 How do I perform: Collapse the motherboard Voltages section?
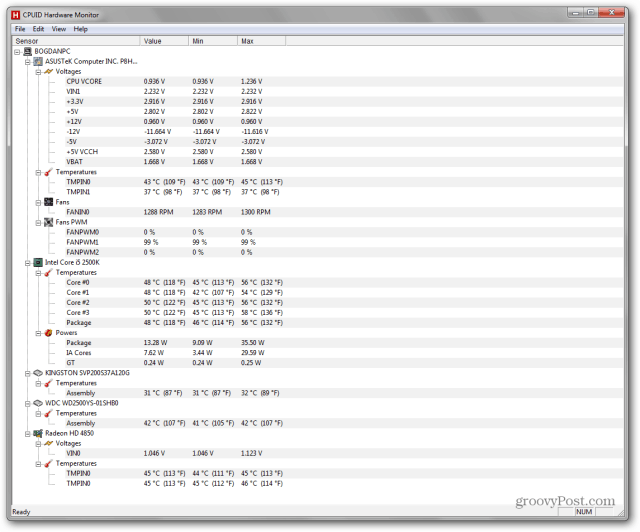pyautogui.click(x=38, y=71)
